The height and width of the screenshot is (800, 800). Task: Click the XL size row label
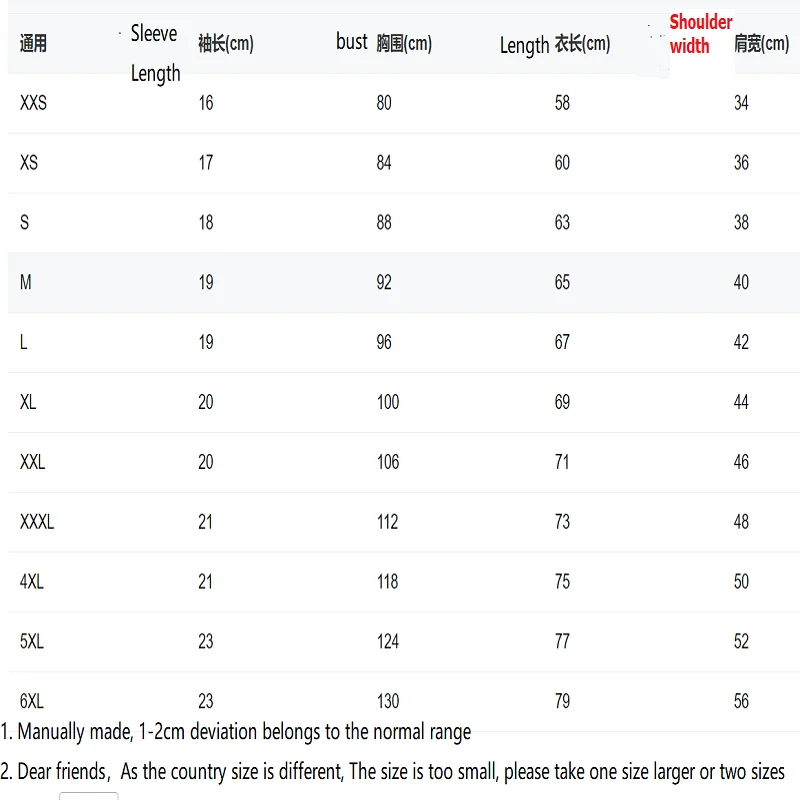pos(28,402)
